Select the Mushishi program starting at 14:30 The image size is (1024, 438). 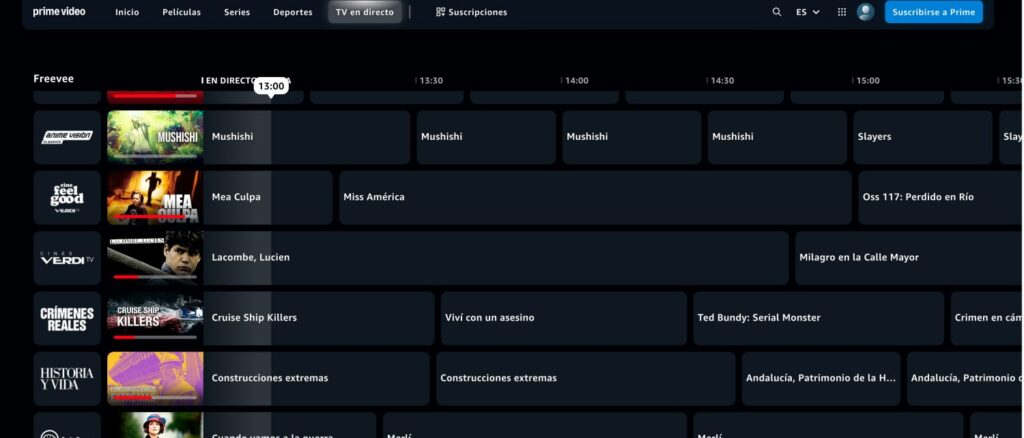pos(777,137)
